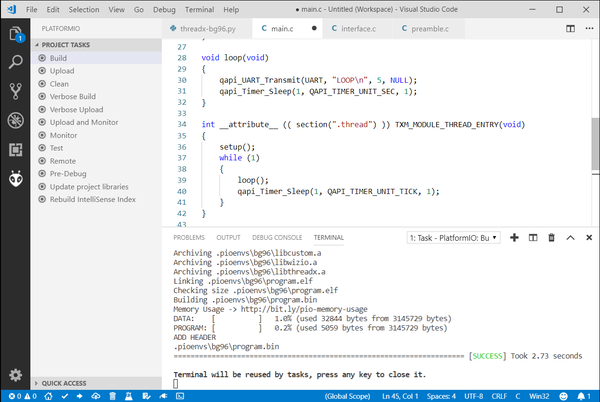This screenshot has height=402, width=600.
Task: Open the View menu
Action: coord(116,10)
